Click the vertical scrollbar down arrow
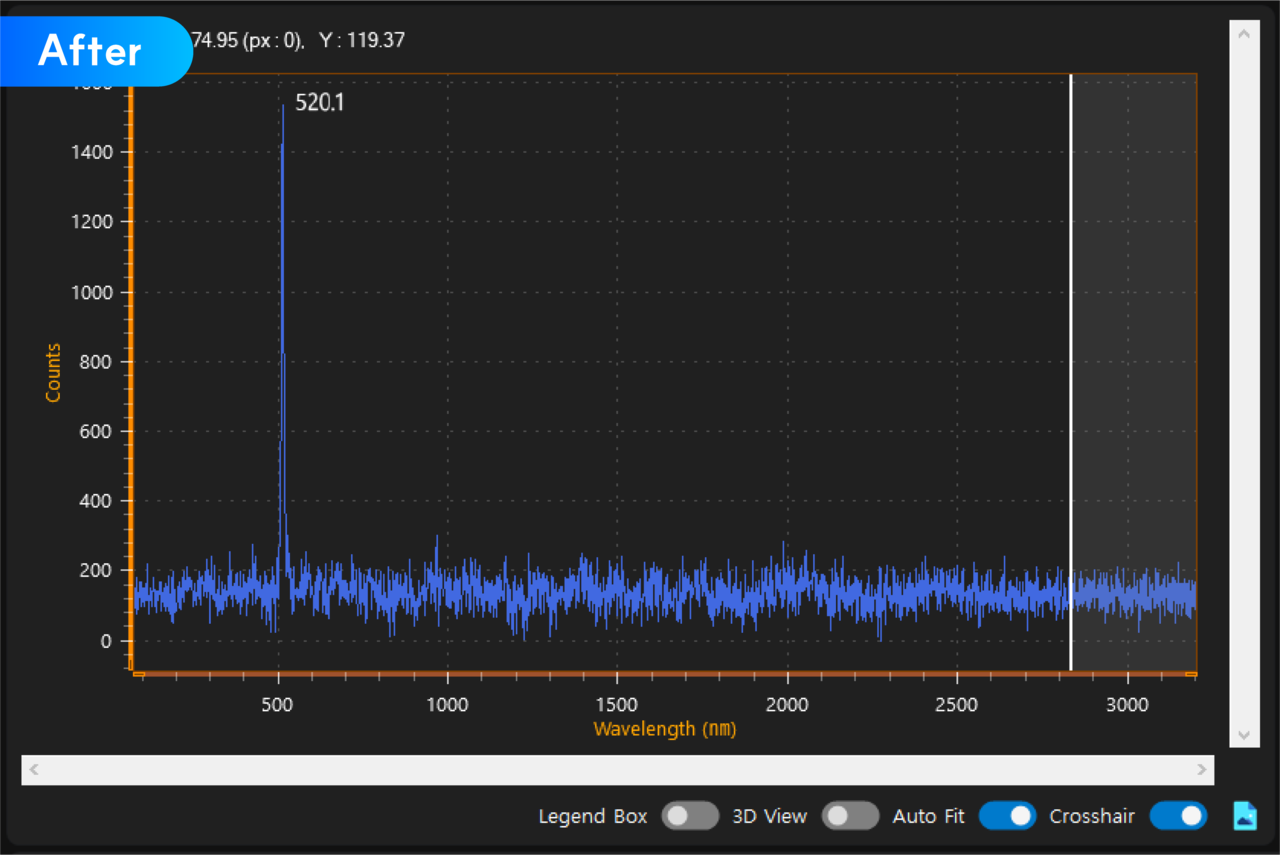 click(1244, 735)
